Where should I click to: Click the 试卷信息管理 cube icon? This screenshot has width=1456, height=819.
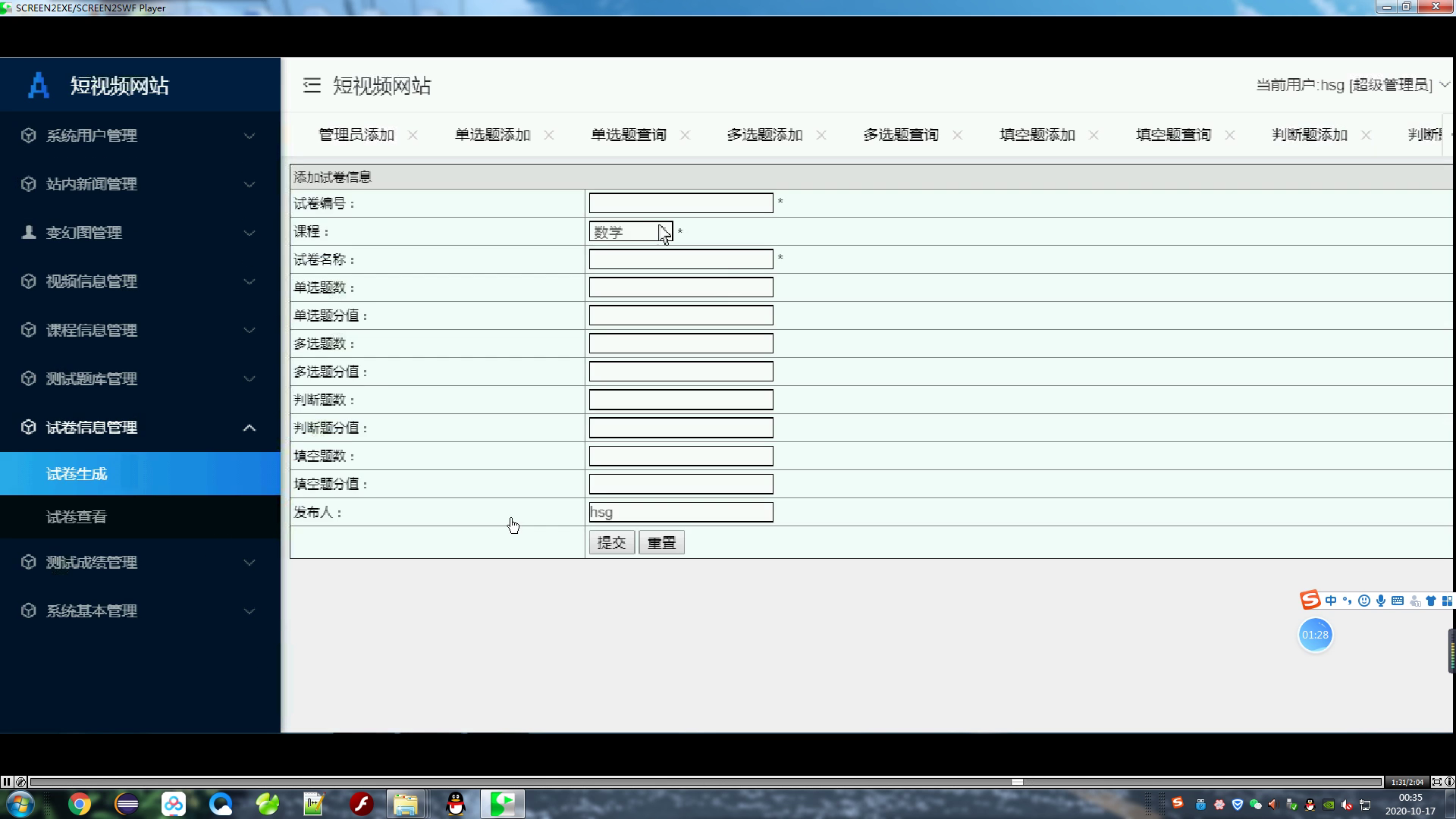pyautogui.click(x=29, y=427)
